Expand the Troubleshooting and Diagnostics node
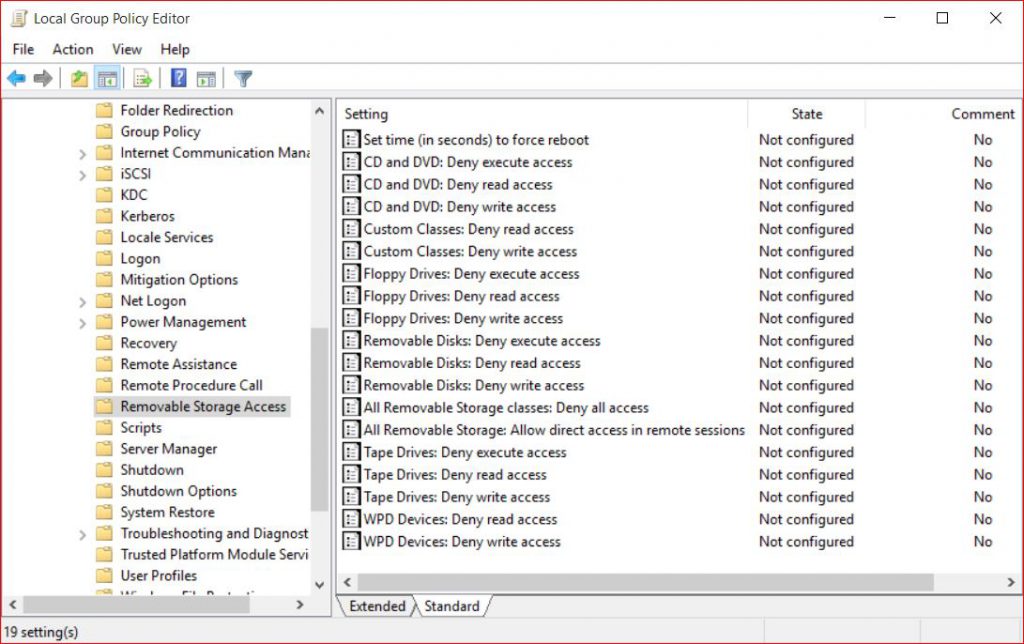Viewport: 1024px width, 644px height. tap(82, 533)
